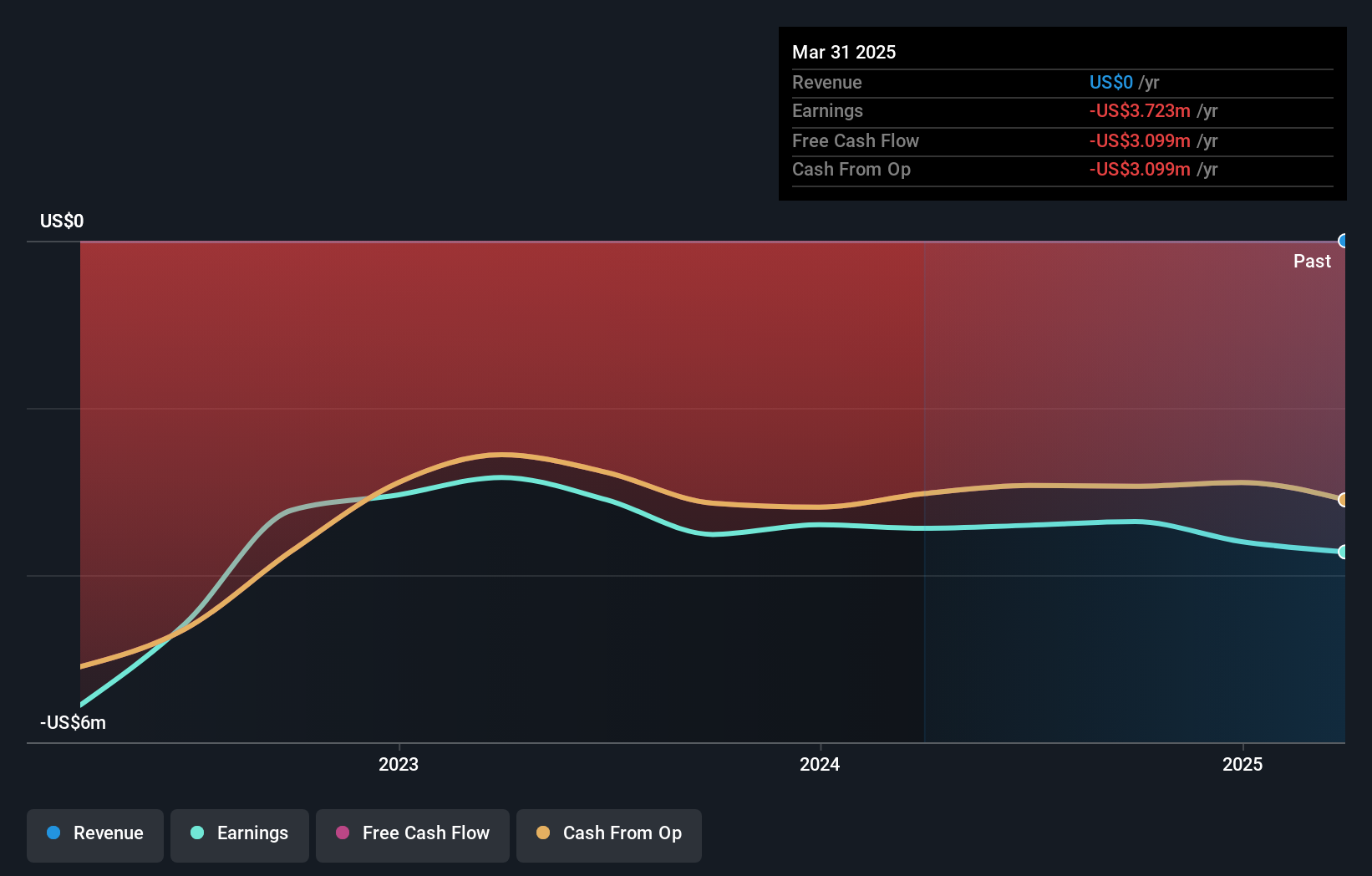This screenshot has width=1372, height=876.
Task: Click the blue Revenue endpoint marker
Action: [x=1344, y=241]
